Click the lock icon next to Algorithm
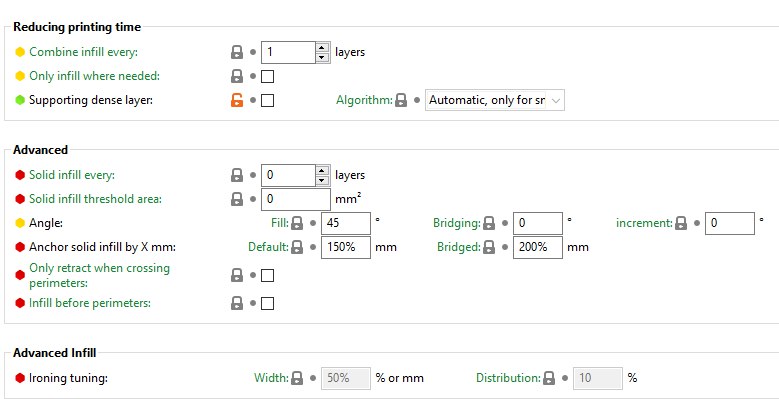Screen dimensions: 779x399 tap(401, 100)
